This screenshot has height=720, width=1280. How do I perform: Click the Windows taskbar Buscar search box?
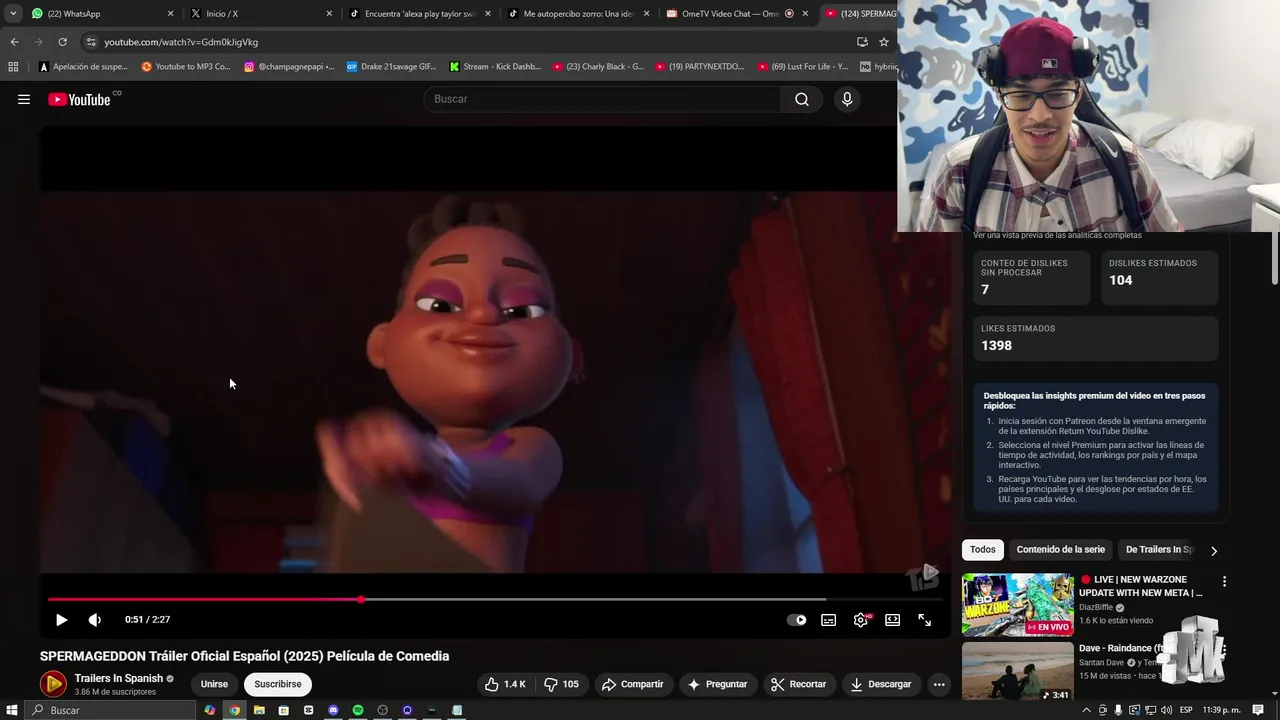pos(110,710)
